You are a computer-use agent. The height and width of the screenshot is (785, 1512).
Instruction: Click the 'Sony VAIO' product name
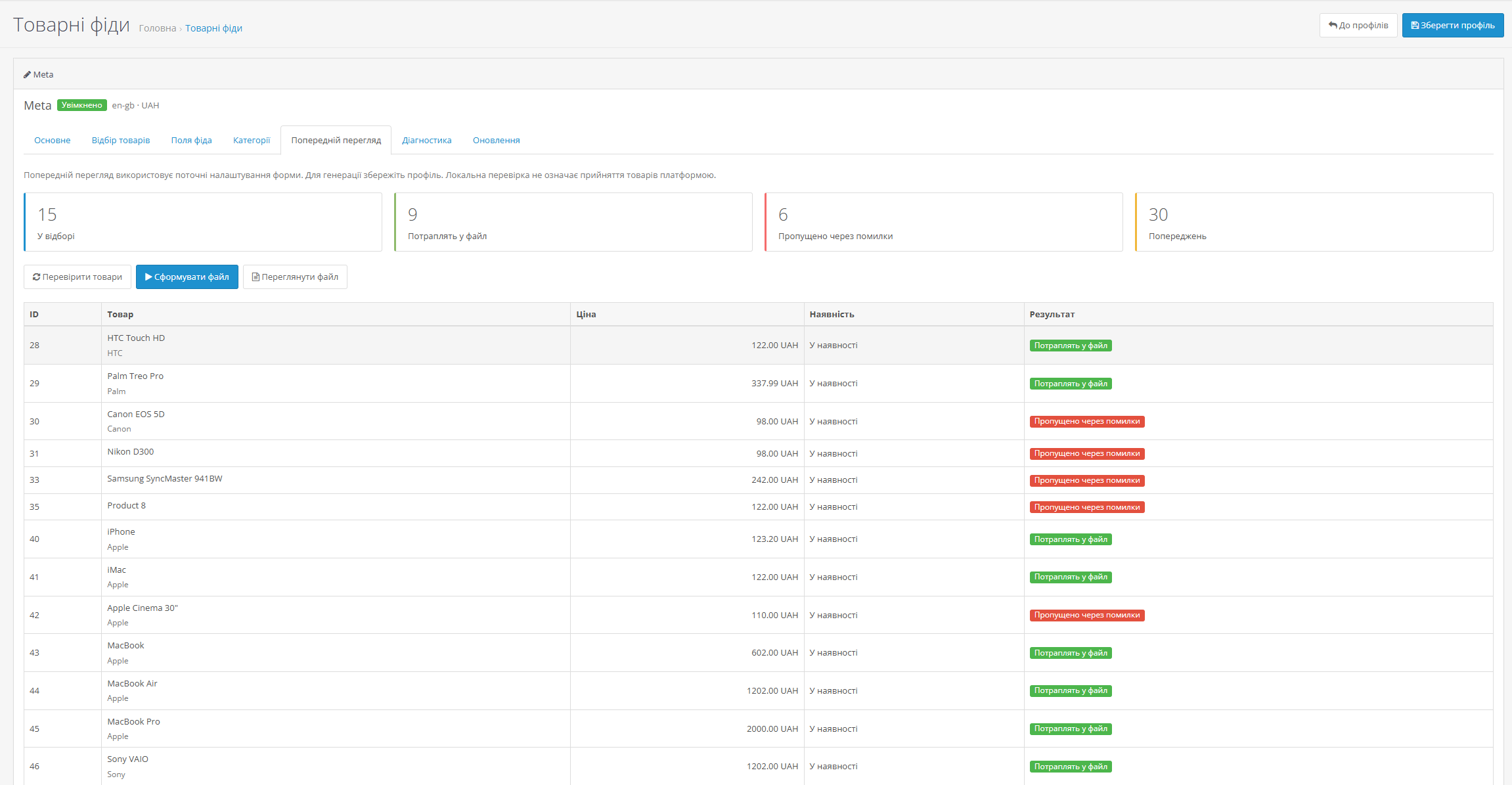pos(127,759)
